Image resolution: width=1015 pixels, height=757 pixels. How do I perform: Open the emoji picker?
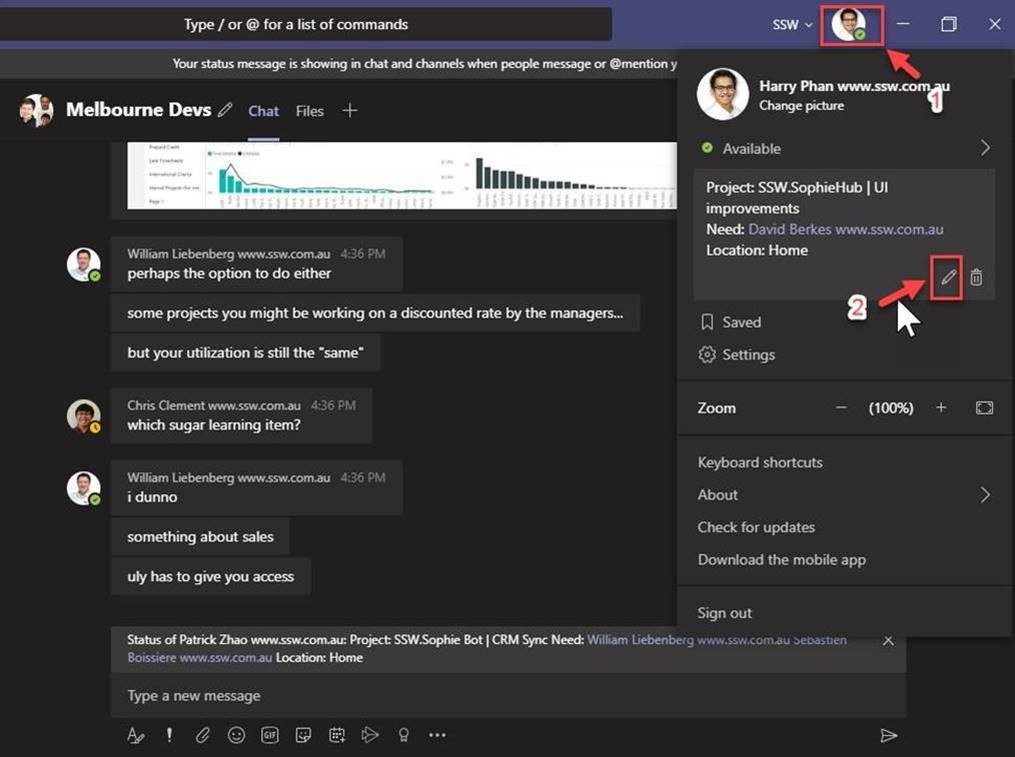pos(236,735)
